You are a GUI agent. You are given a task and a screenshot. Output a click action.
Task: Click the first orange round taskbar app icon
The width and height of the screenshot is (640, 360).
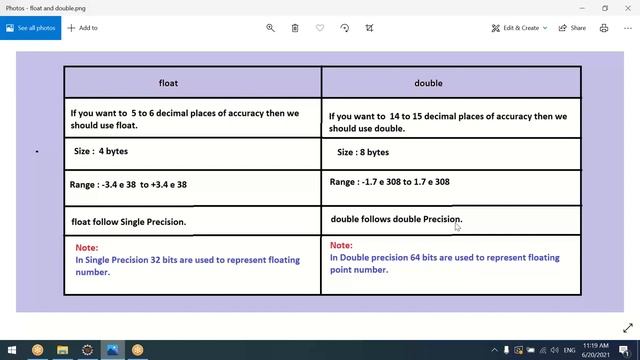tap(38, 350)
